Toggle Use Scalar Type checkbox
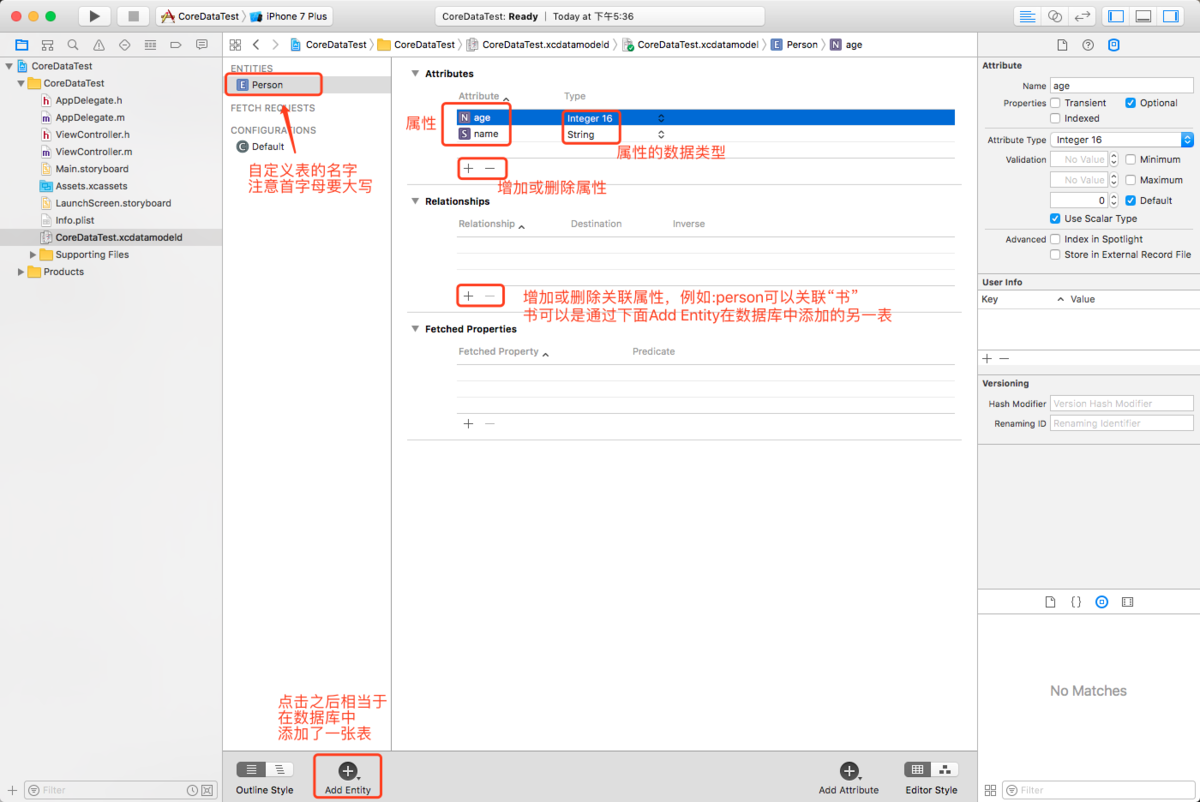 click(1055, 218)
